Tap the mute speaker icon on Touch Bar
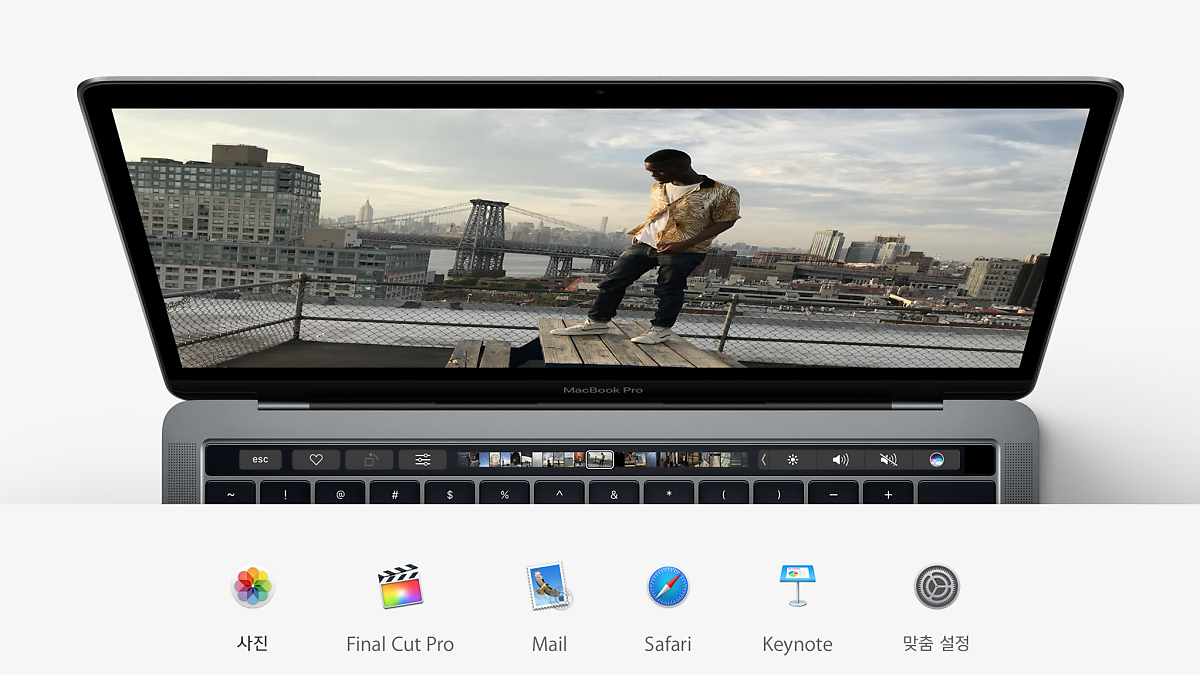 [x=888, y=460]
